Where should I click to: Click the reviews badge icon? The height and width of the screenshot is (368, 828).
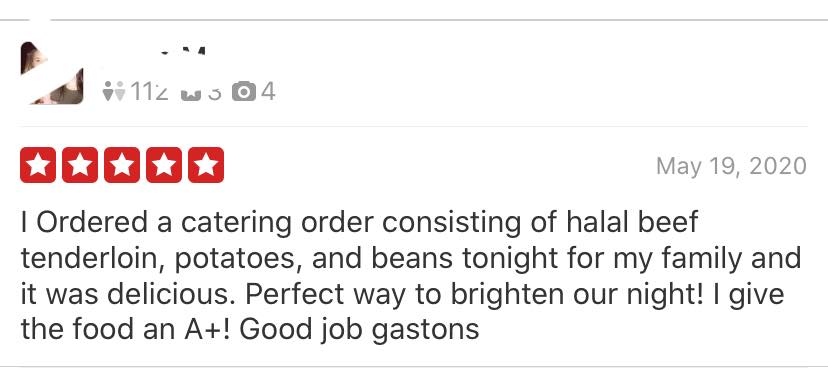coord(191,93)
